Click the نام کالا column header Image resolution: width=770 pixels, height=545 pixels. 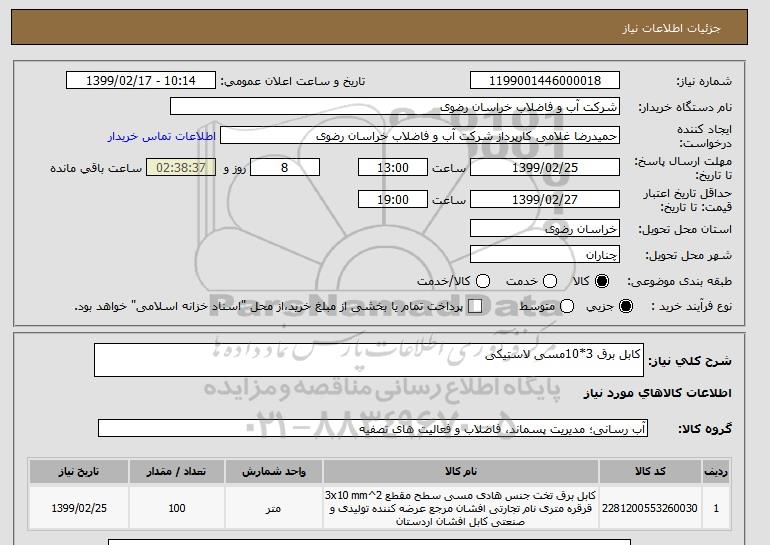pyautogui.click(x=461, y=471)
